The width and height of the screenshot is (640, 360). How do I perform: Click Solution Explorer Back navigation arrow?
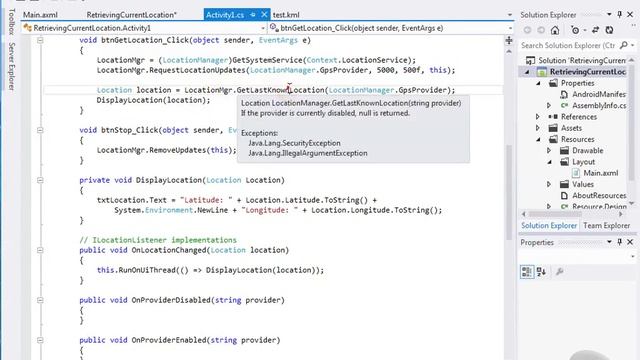tap(527, 30)
